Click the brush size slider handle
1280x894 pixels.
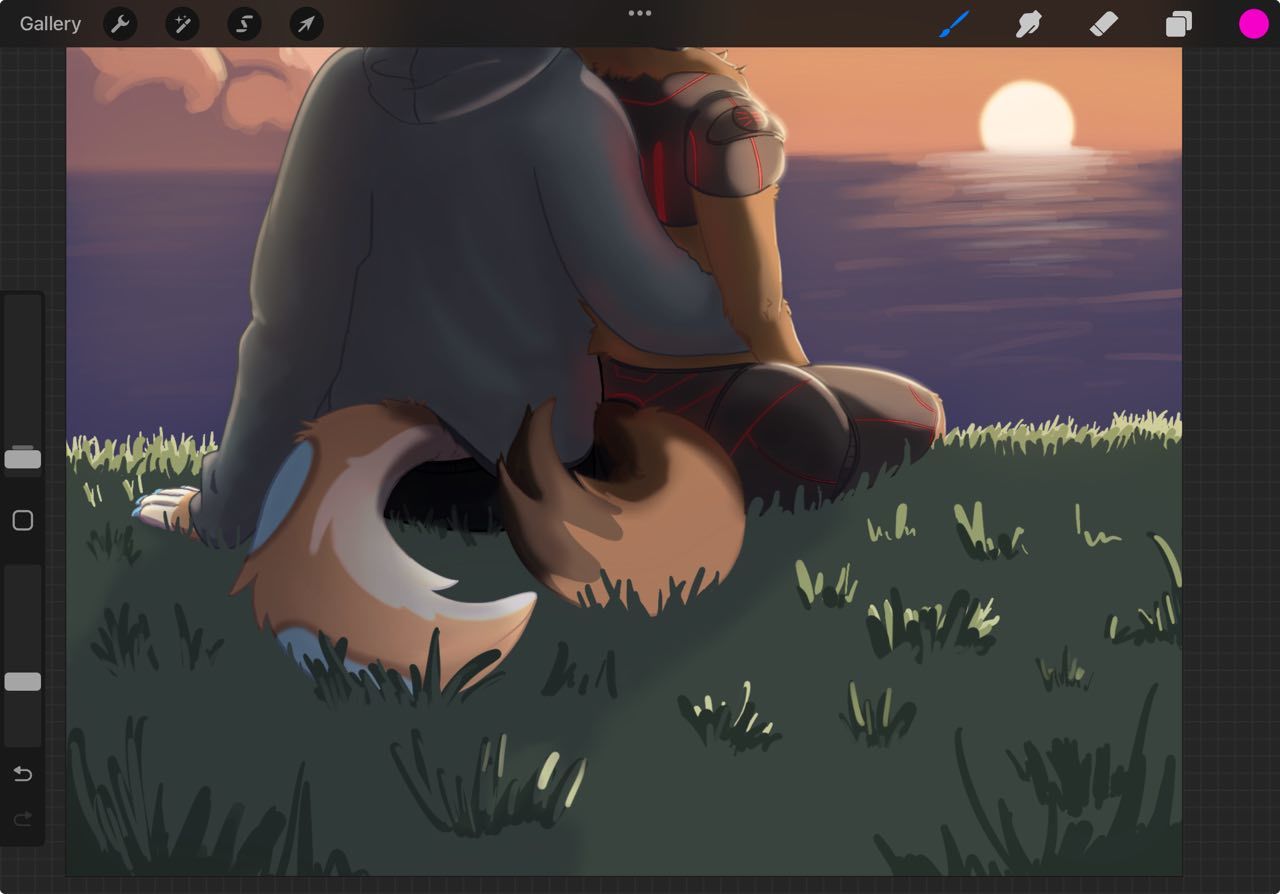(x=23, y=459)
